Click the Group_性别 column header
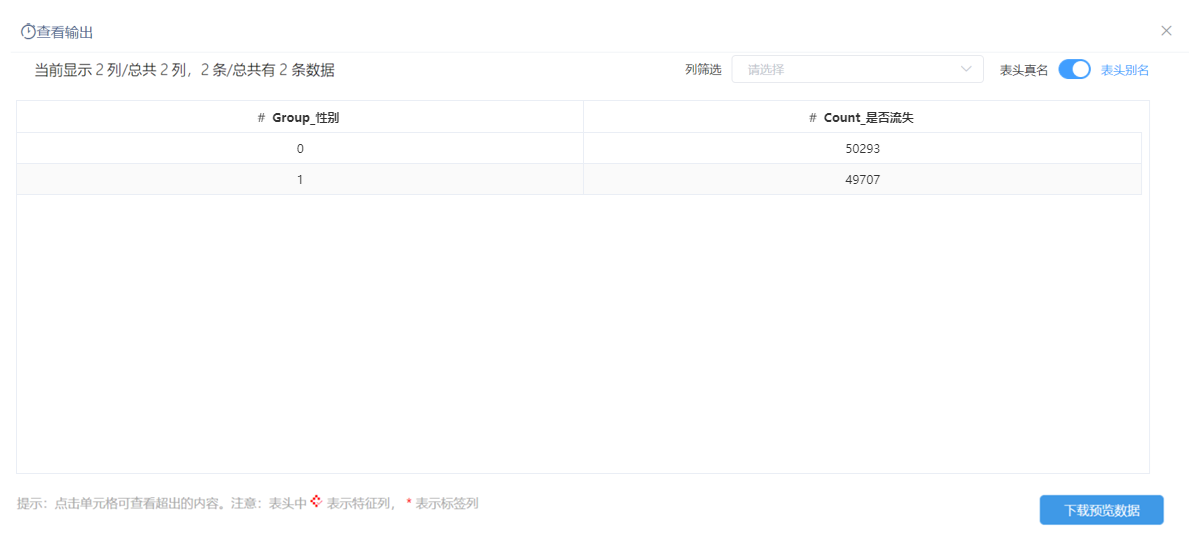Image resolution: width=1199 pixels, height=553 pixels. [300, 117]
